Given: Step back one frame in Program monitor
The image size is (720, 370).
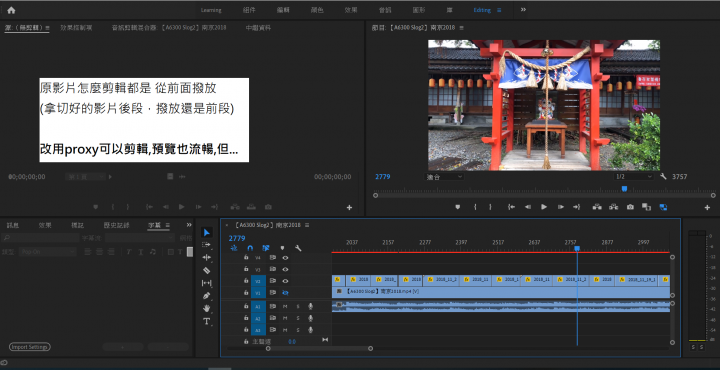Looking at the screenshot, I should pos(528,207).
